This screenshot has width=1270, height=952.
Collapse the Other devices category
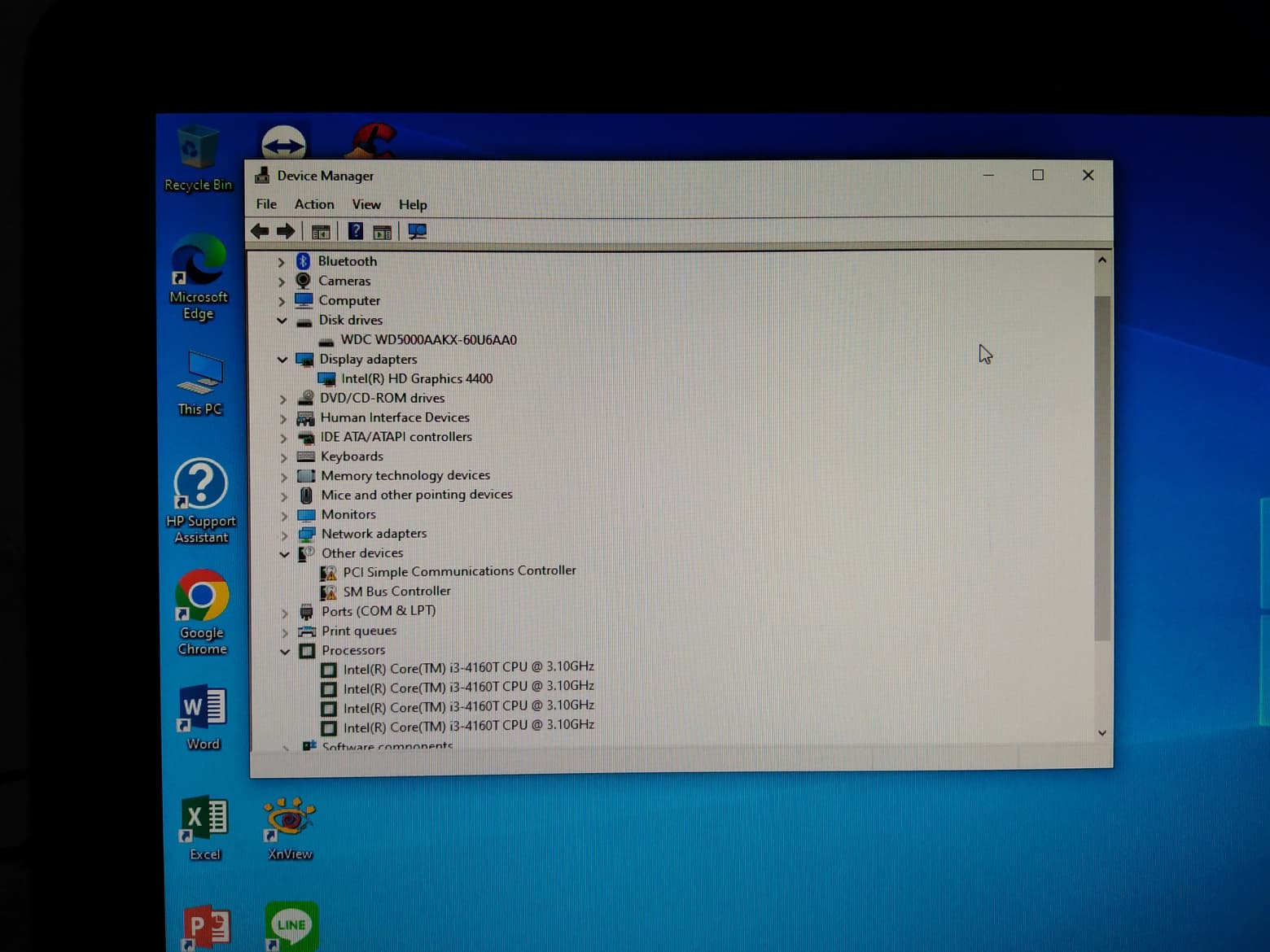(x=284, y=554)
